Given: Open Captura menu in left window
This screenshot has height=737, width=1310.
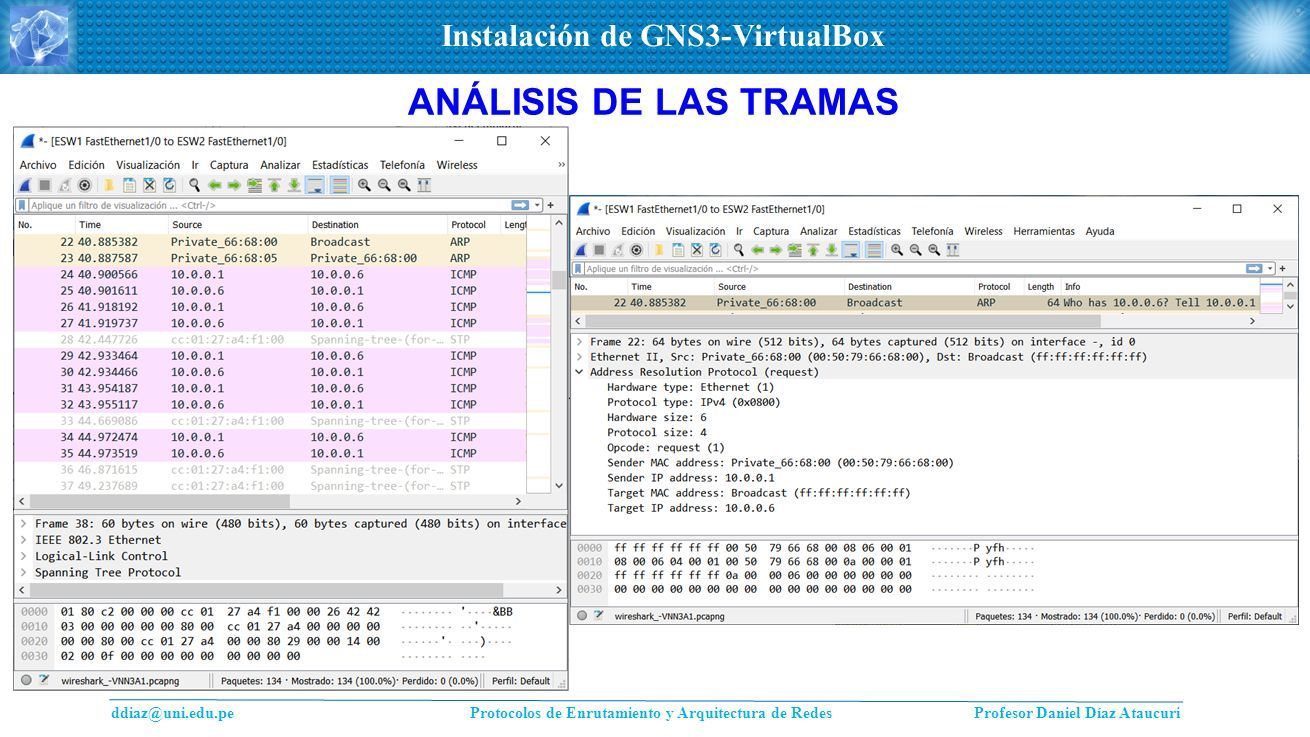Looking at the screenshot, I should pos(229,165).
